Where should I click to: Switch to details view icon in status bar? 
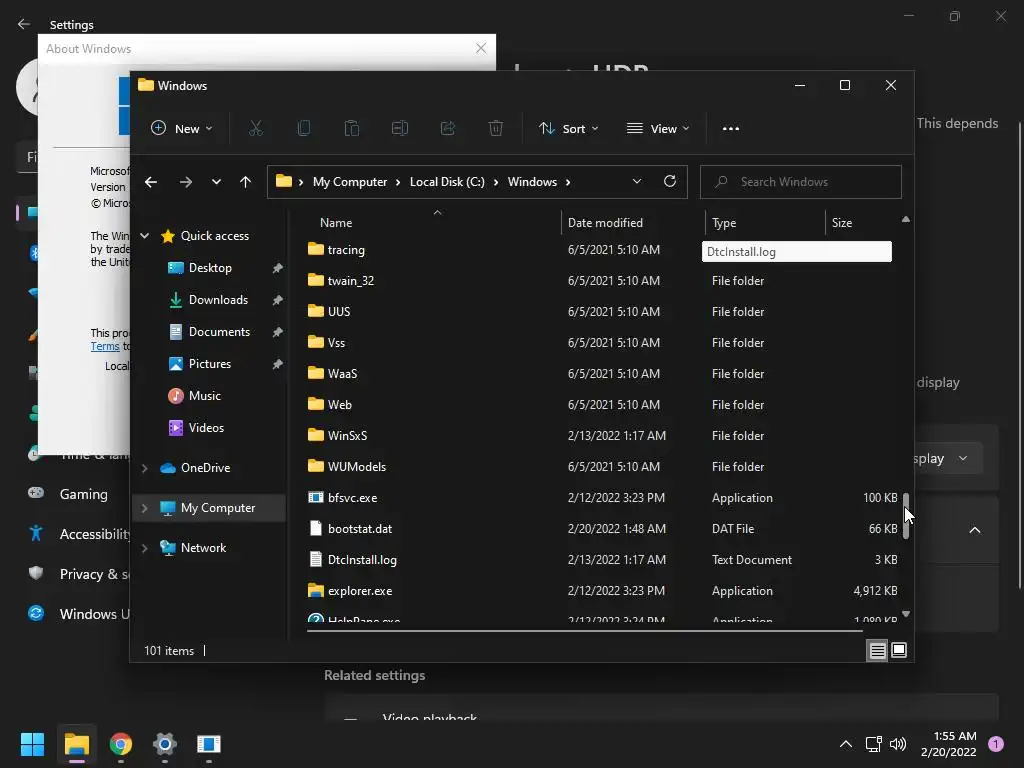(x=877, y=650)
